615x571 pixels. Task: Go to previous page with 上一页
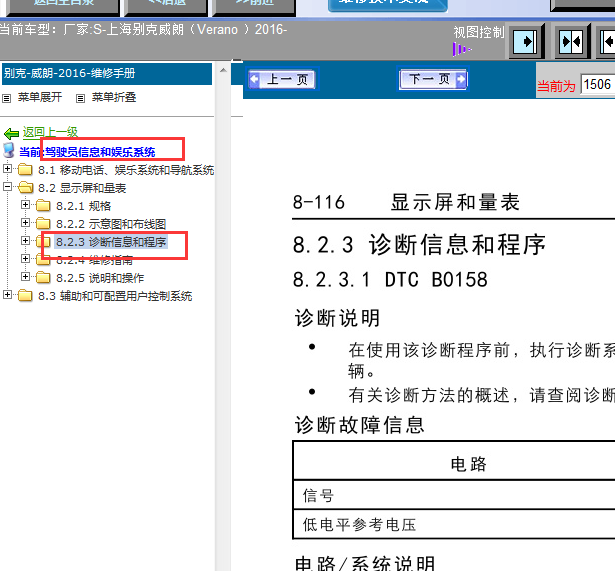click(282, 79)
